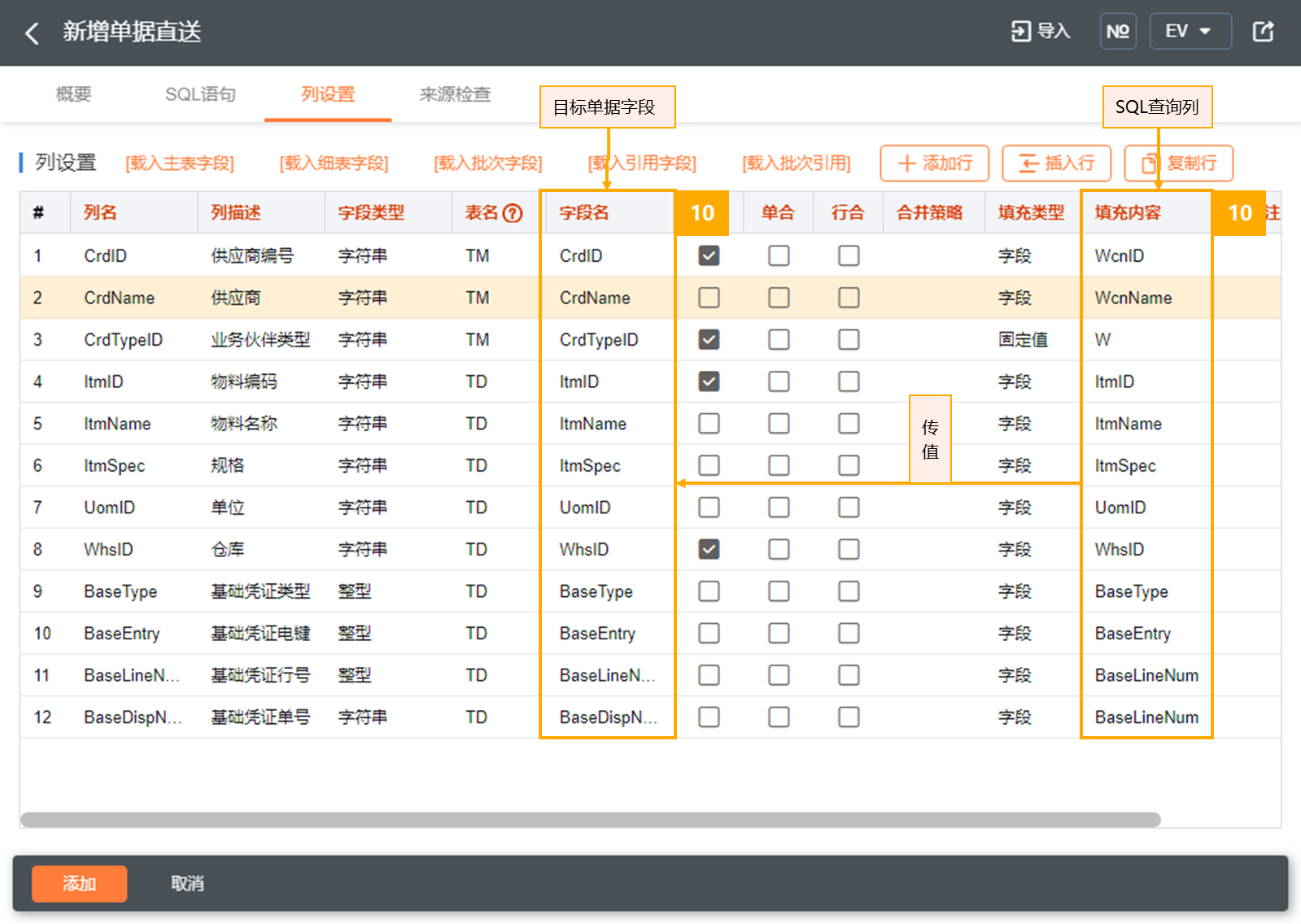This screenshot has width=1301, height=924.
Task: Click the 表名 help question icon
Action: pos(513,213)
